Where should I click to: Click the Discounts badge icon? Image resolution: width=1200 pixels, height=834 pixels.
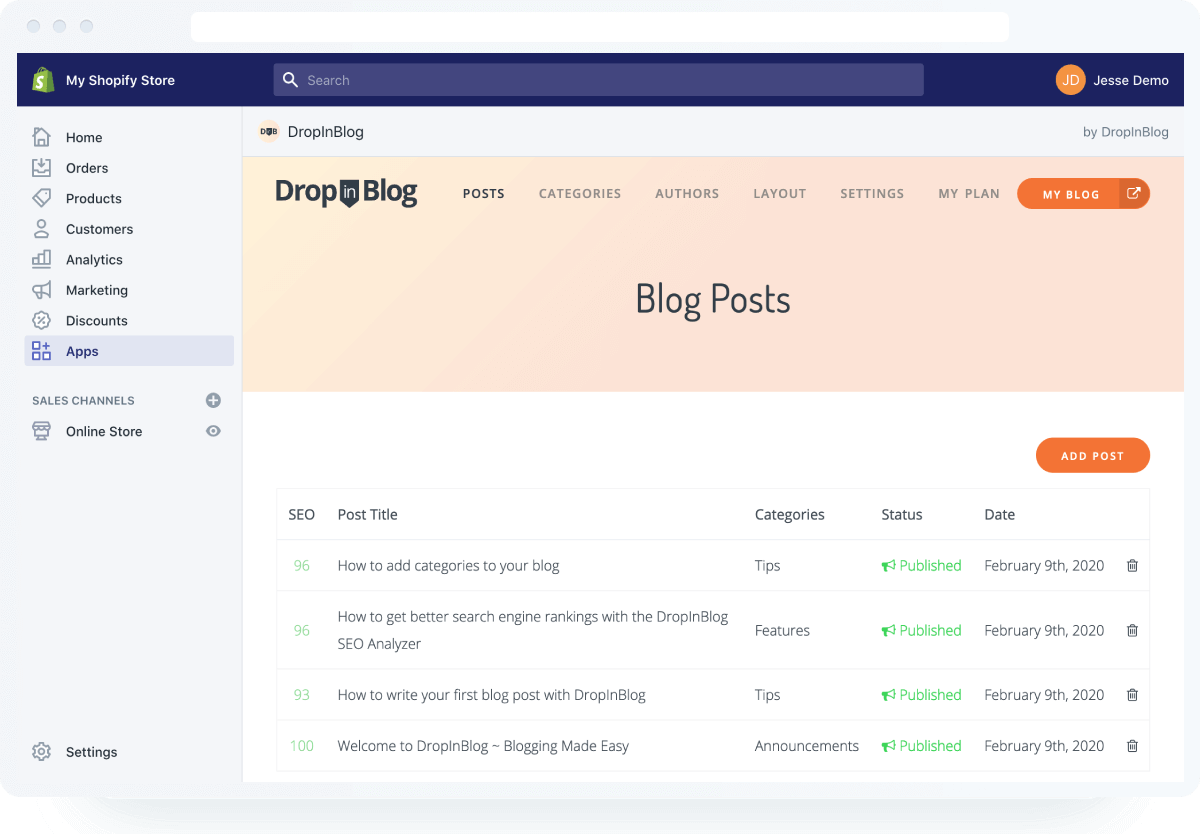[x=41, y=320]
